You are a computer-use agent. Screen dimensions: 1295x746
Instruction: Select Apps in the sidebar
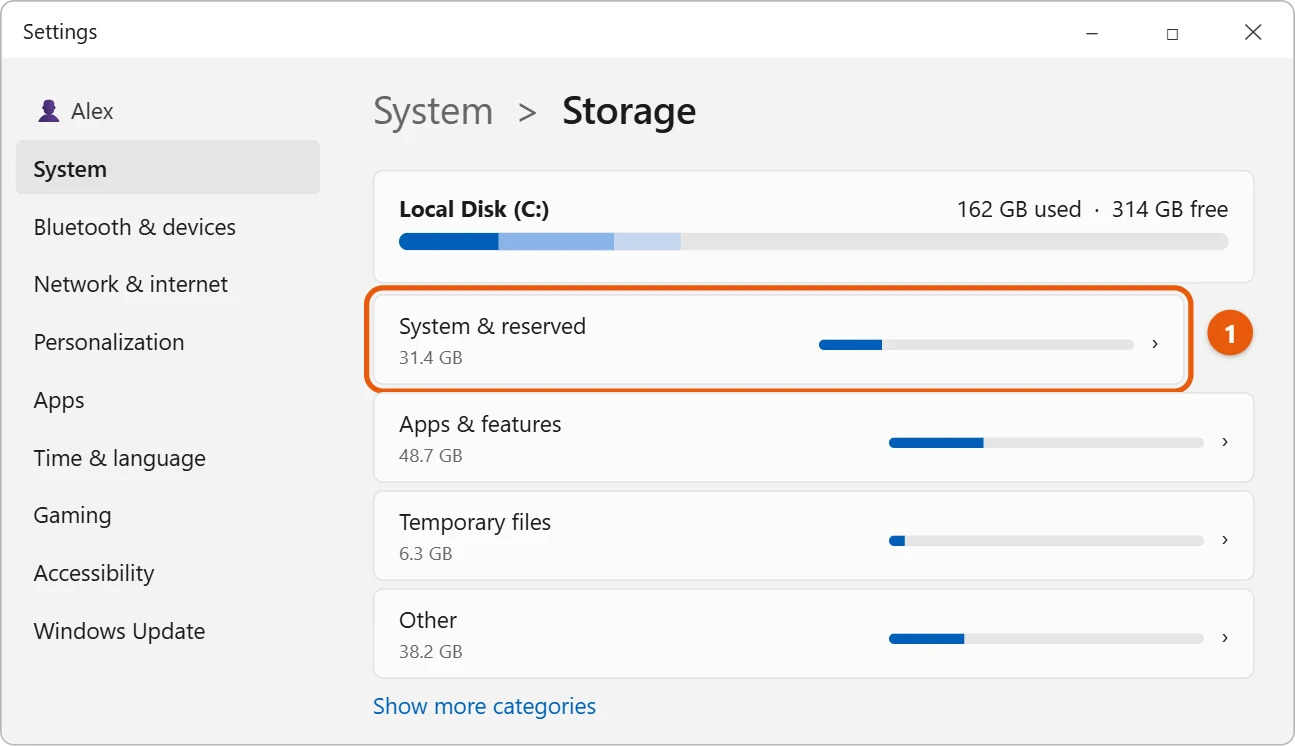coord(59,400)
